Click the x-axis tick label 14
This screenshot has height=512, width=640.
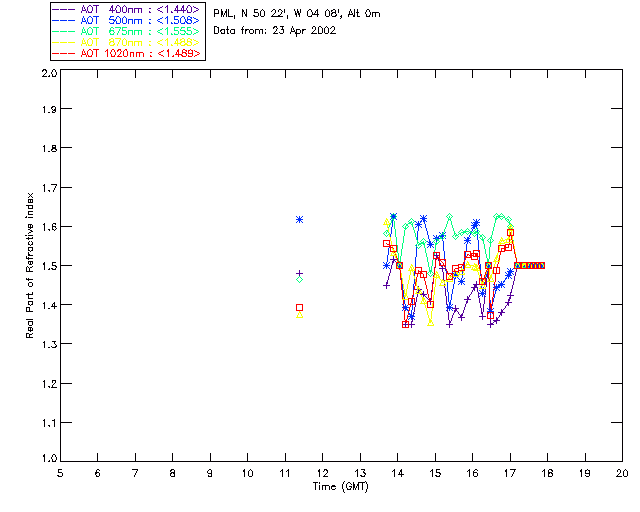[398, 473]
